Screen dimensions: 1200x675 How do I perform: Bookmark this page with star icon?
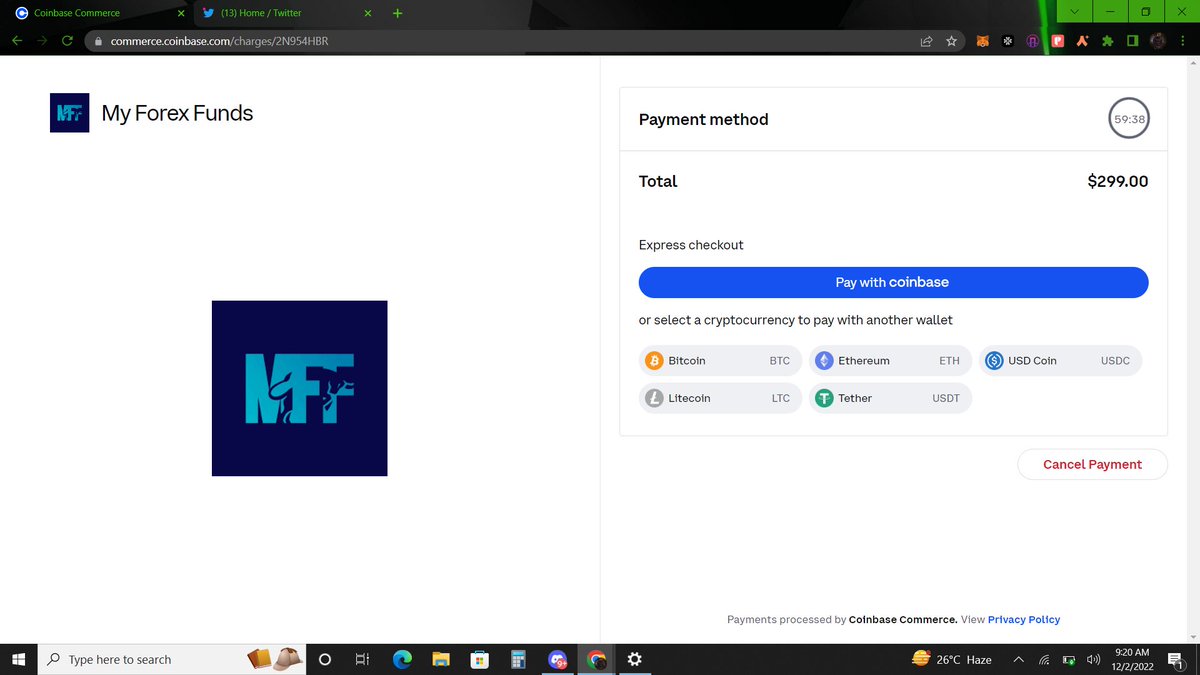click(x=951, y=41)
